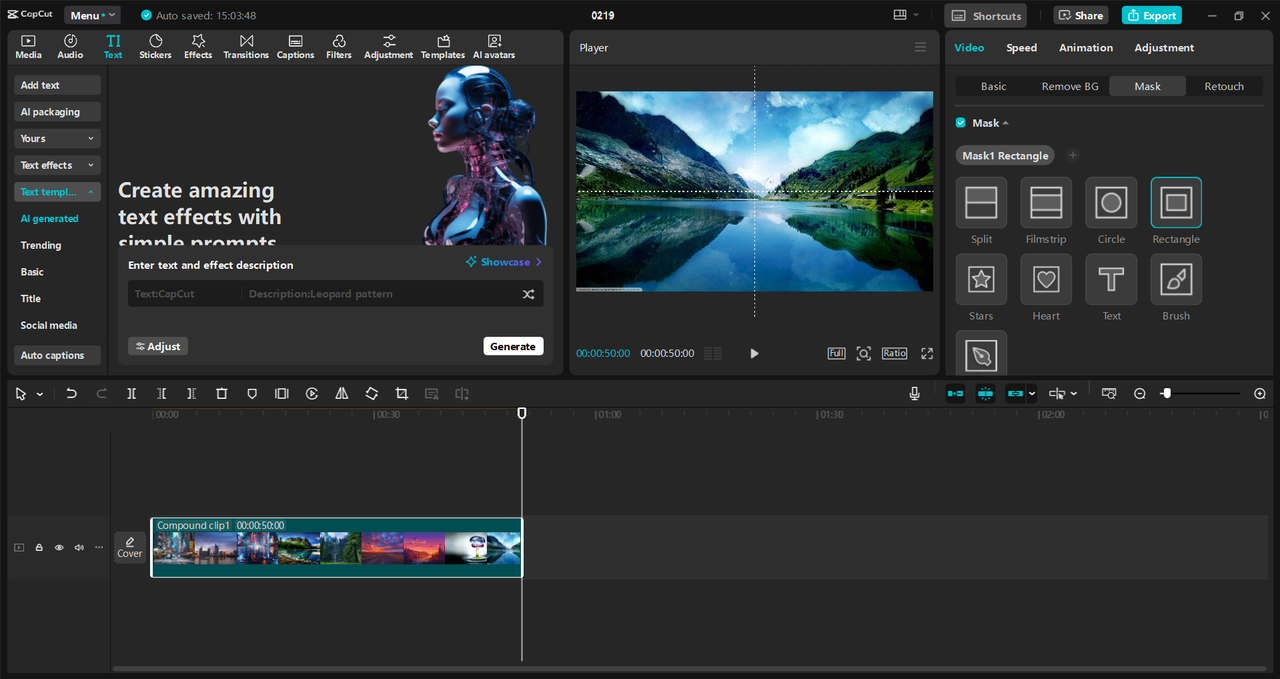This screenshot has height=679, width=1280.
Task: Choose the Heart mask shape
Action: pos(1046,280)
